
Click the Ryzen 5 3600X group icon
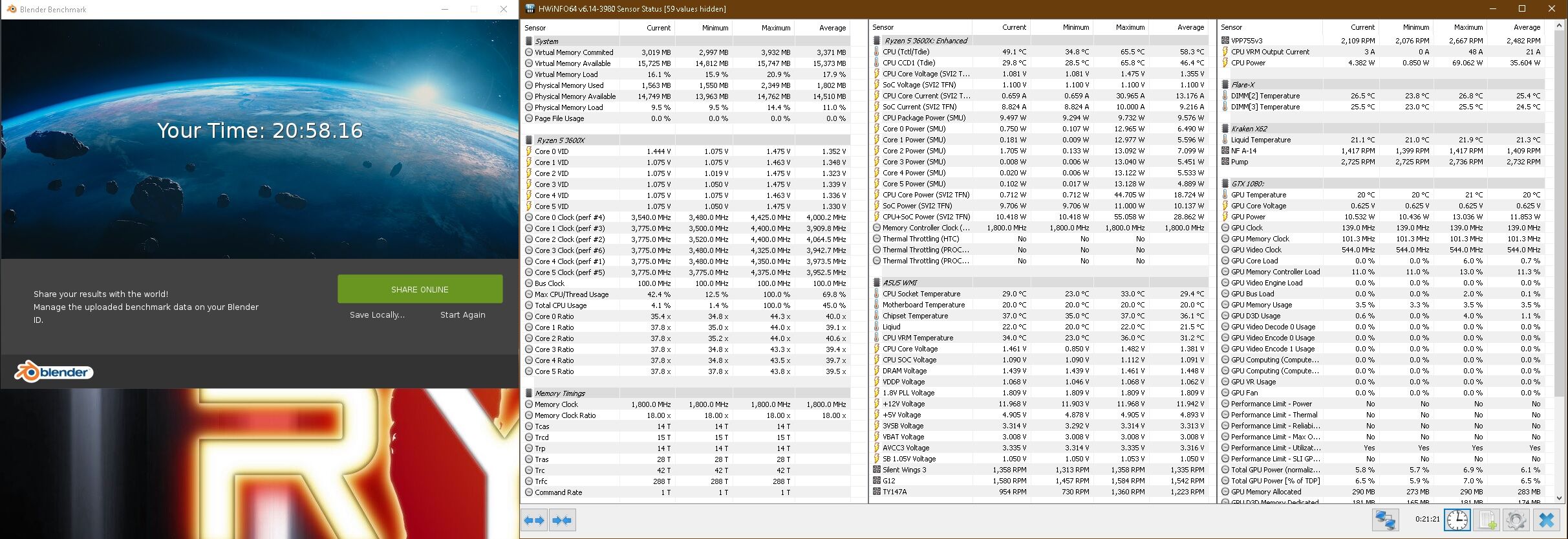pos(529,140)
